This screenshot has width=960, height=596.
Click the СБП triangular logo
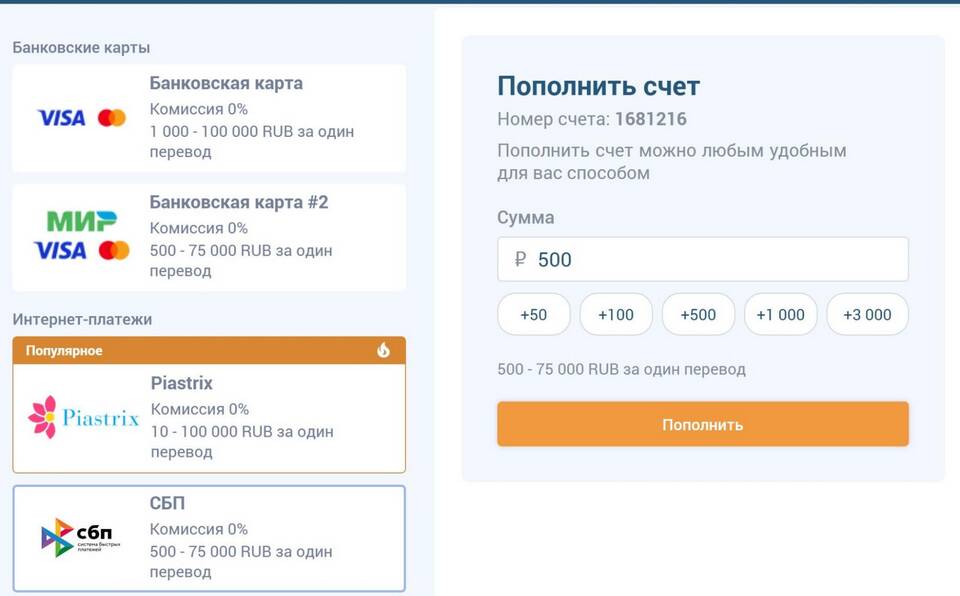tap(58, 537)
